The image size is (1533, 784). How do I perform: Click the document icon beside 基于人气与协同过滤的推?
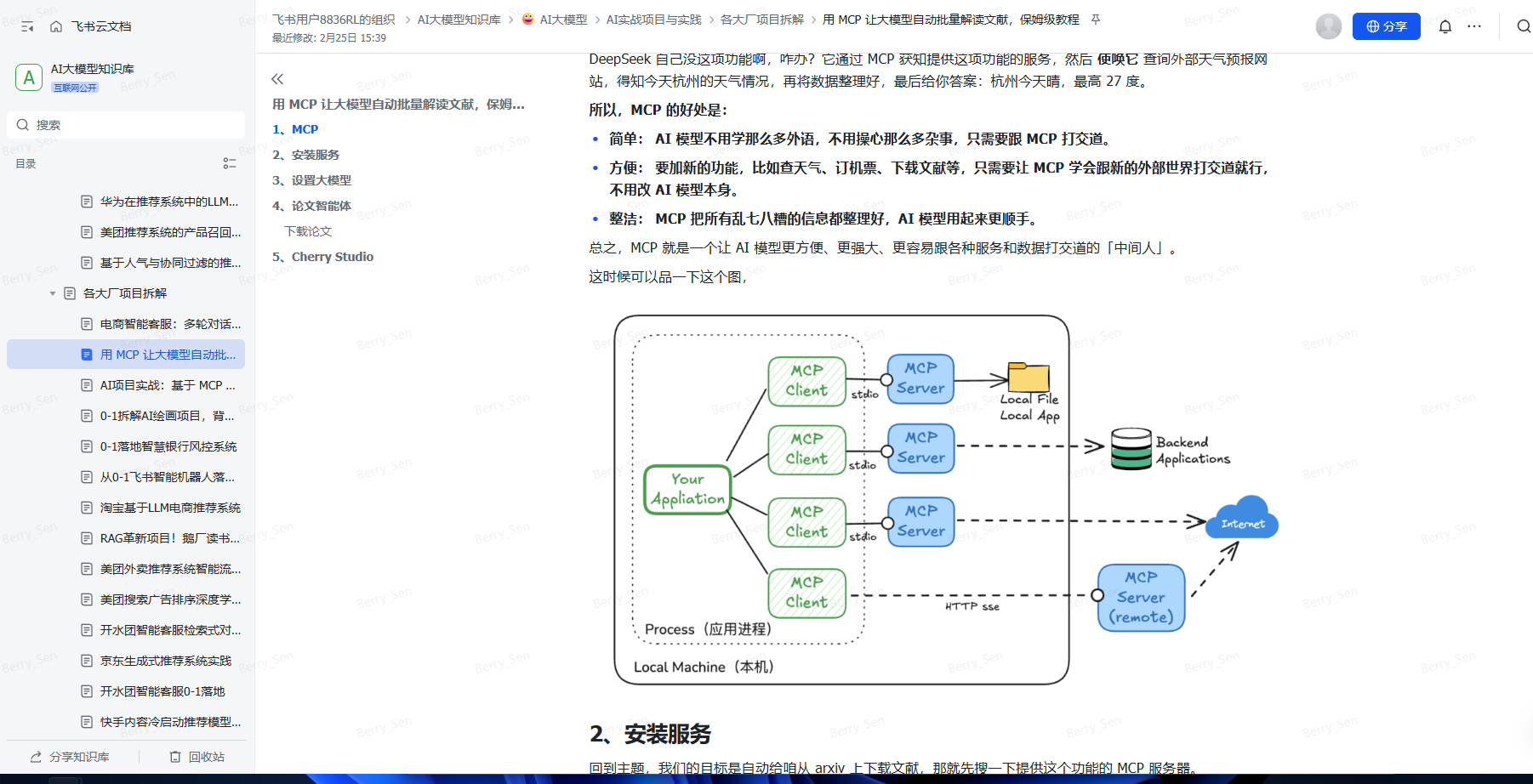(87, 263)
